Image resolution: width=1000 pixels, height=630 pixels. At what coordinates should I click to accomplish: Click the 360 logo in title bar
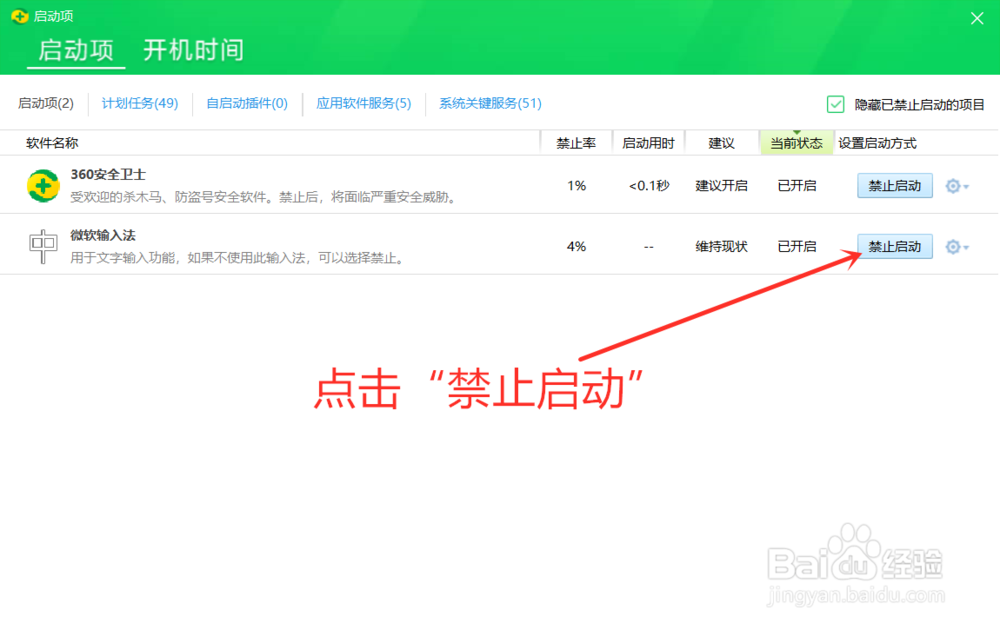(20, 16)
